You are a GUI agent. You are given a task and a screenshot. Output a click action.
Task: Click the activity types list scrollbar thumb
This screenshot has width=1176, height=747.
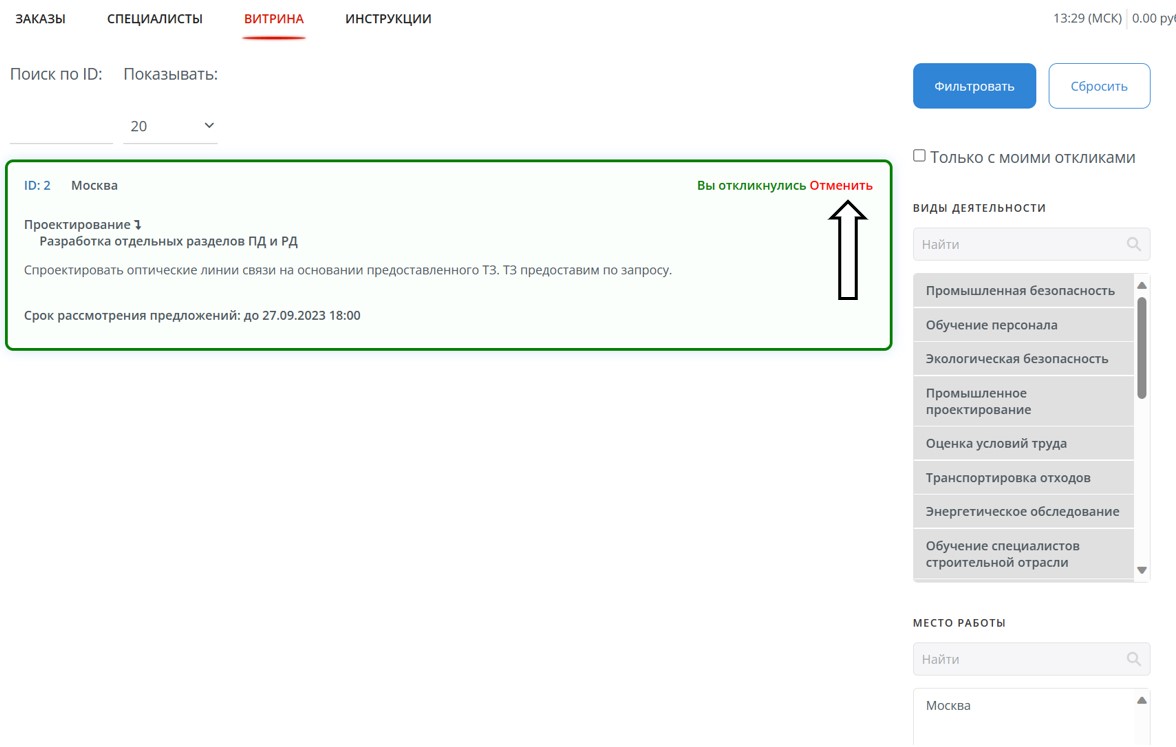[x=1142, y=346]
